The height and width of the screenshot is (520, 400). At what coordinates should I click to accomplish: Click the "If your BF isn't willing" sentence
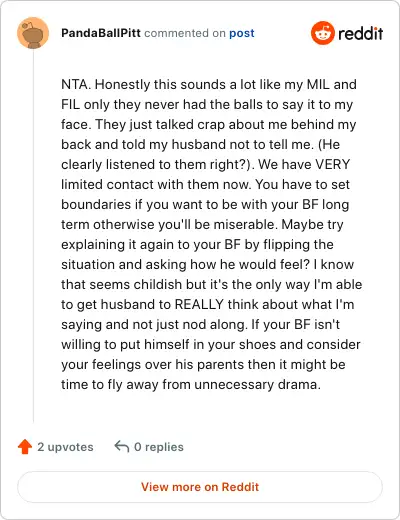point(211,354)
